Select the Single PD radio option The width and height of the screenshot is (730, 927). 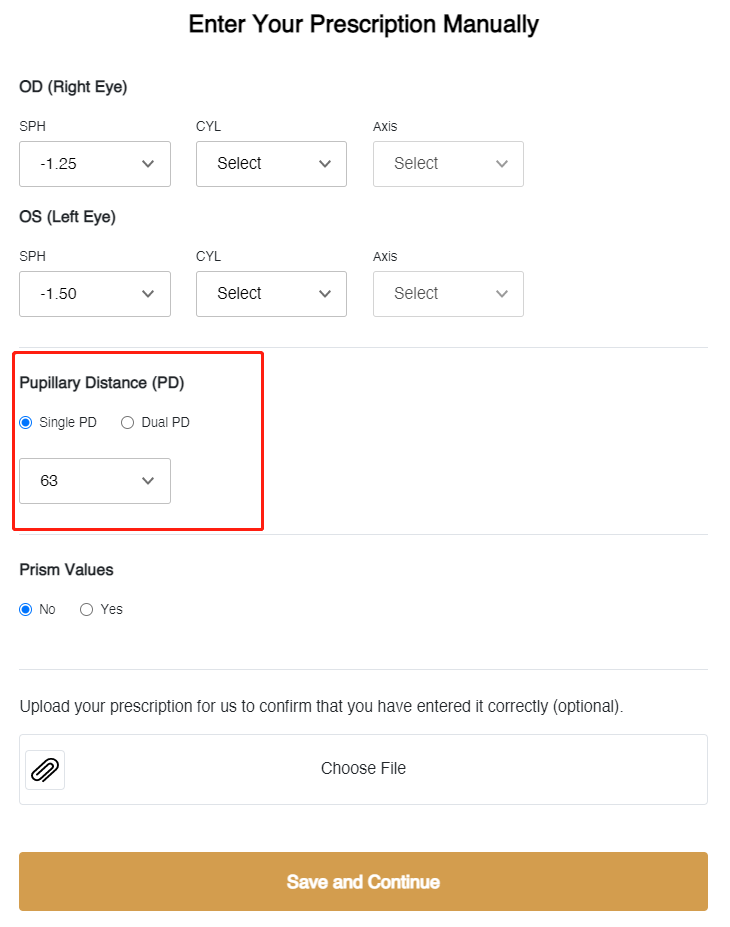click(26, 423)
